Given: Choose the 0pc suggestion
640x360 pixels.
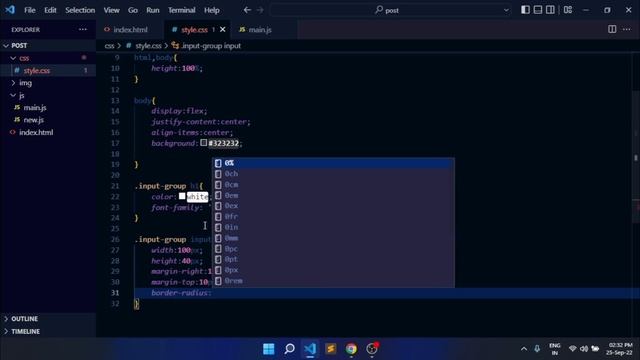Looking at the screenshot, I should 333,249.
